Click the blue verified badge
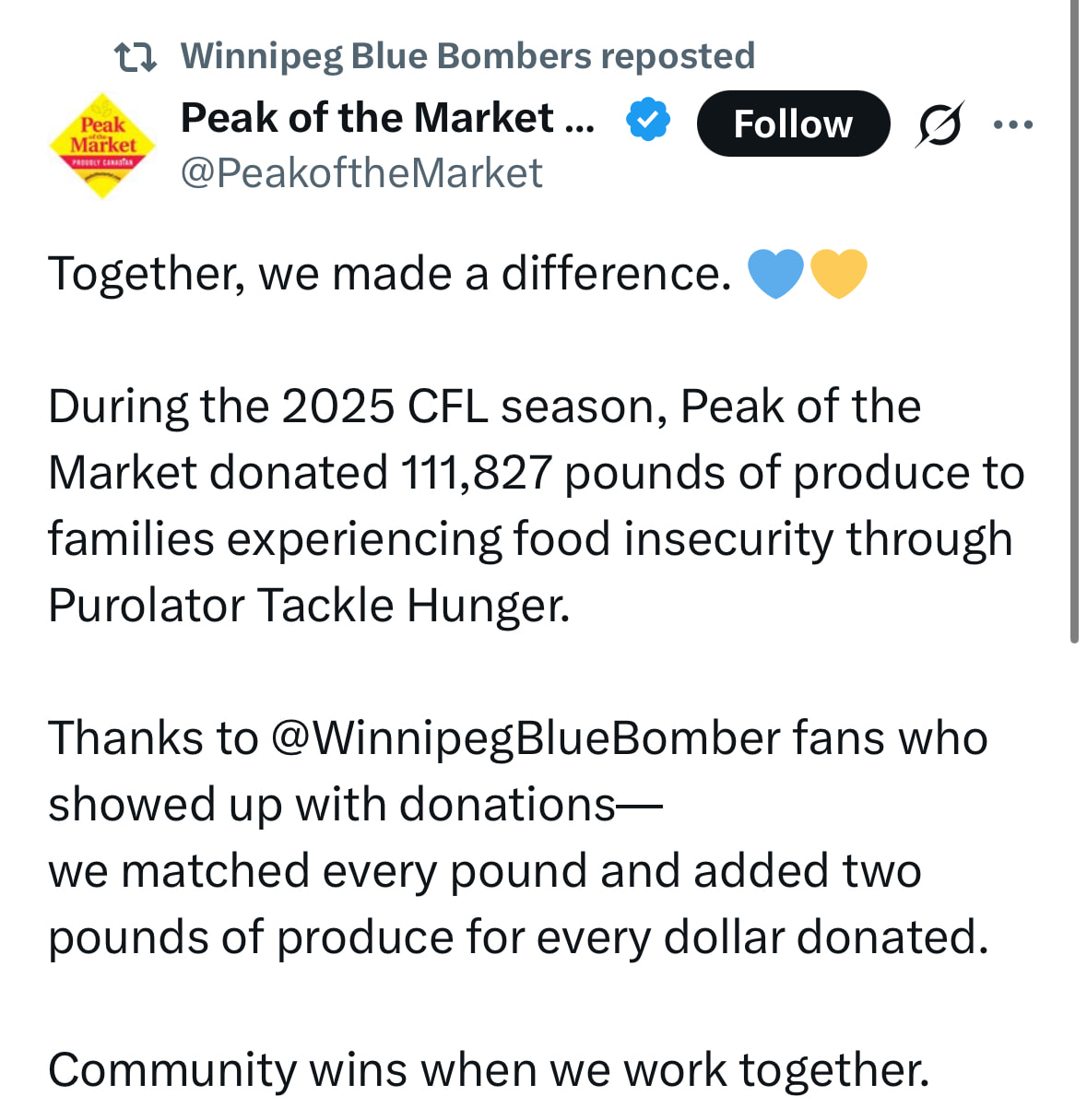The image size is (1087, 1120). pyautogui.click(x=648, y=120)
